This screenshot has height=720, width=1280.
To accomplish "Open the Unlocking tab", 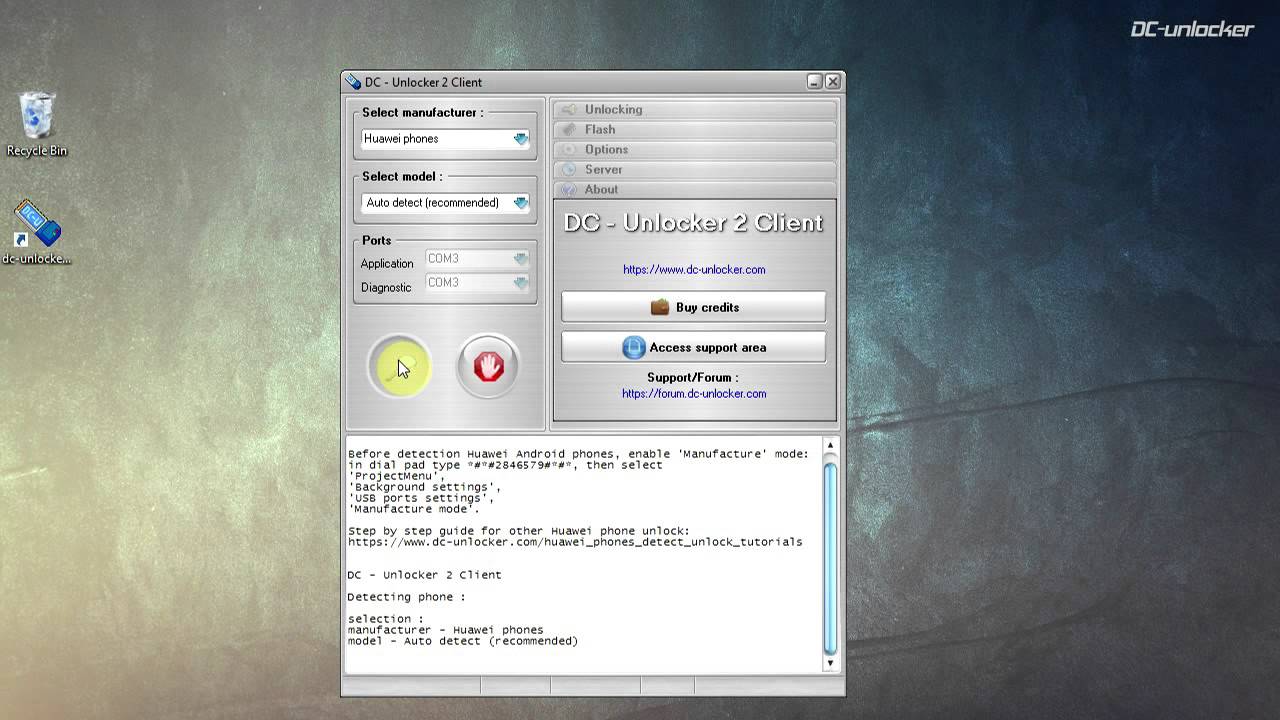I will click(x=695, y=110).
